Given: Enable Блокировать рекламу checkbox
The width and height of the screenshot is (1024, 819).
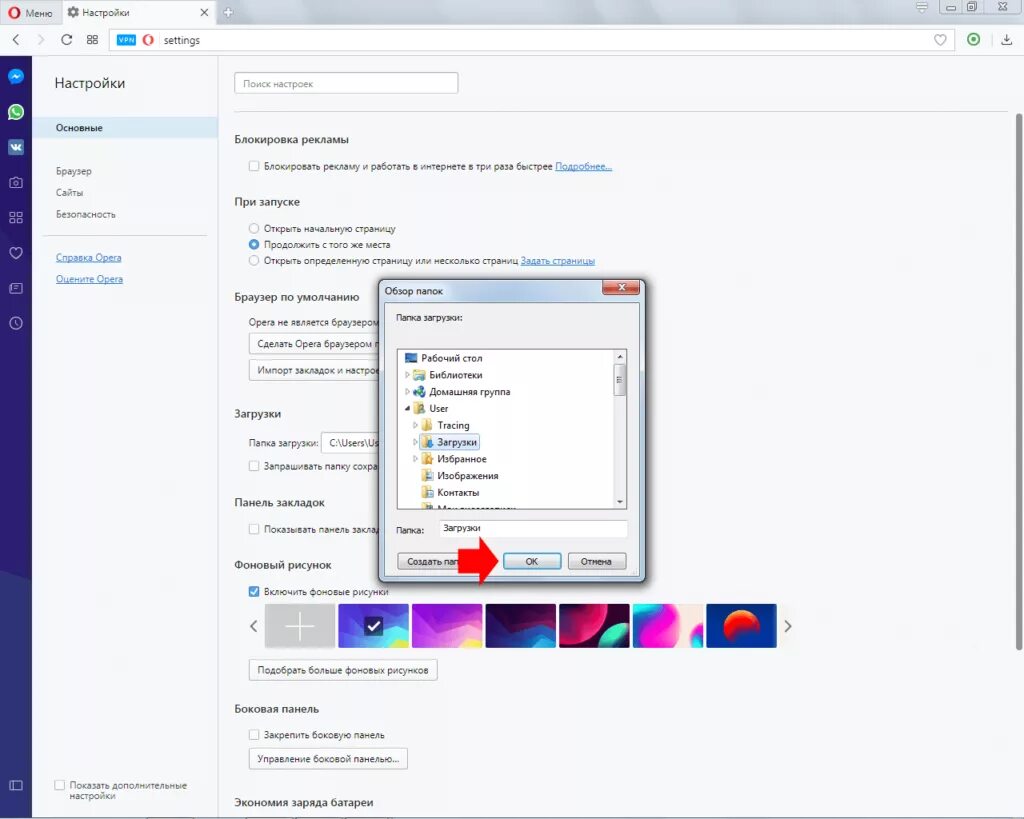Looking at the screenshot, I should 254,167.
